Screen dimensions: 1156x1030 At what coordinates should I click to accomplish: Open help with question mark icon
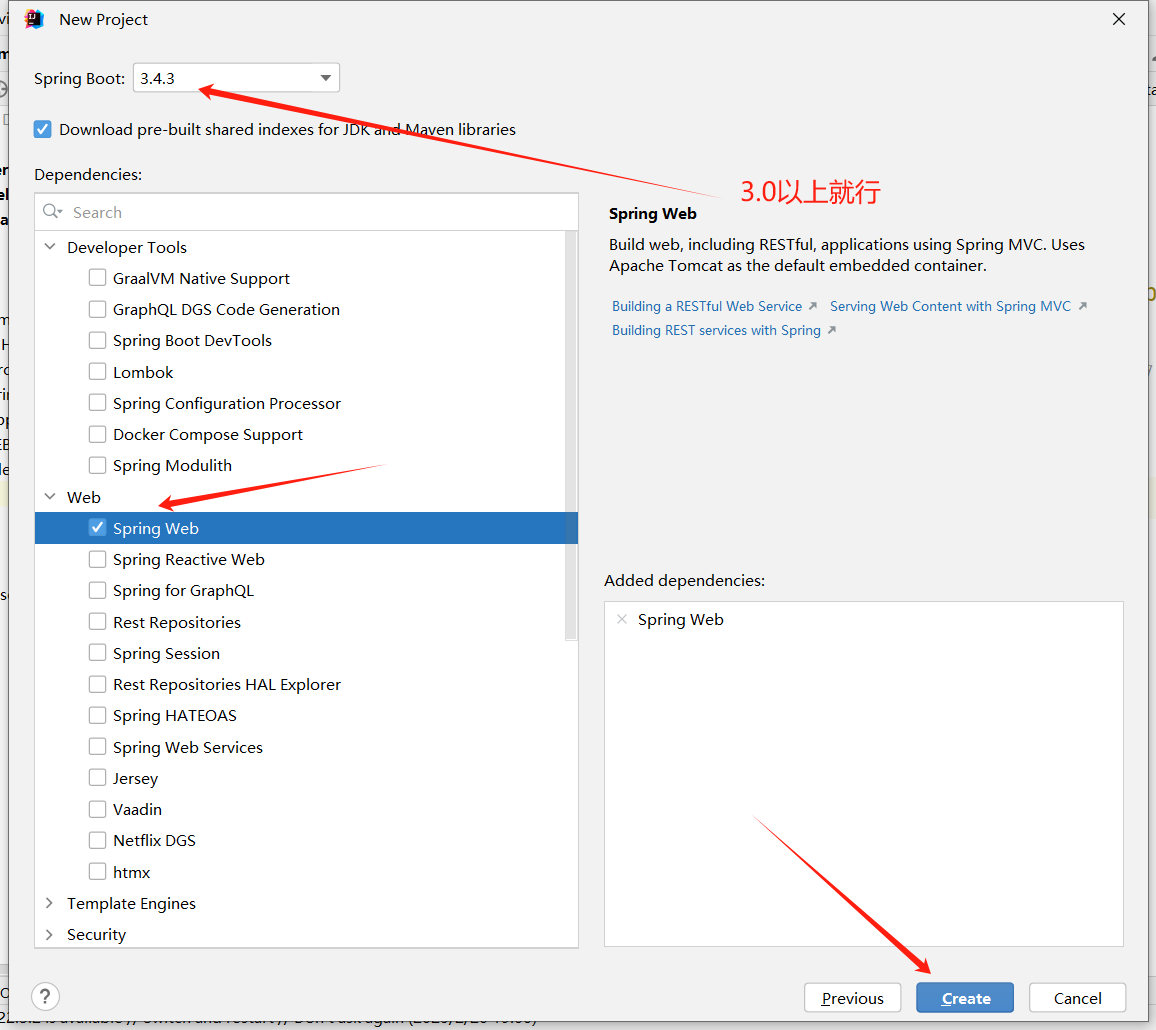45,997
